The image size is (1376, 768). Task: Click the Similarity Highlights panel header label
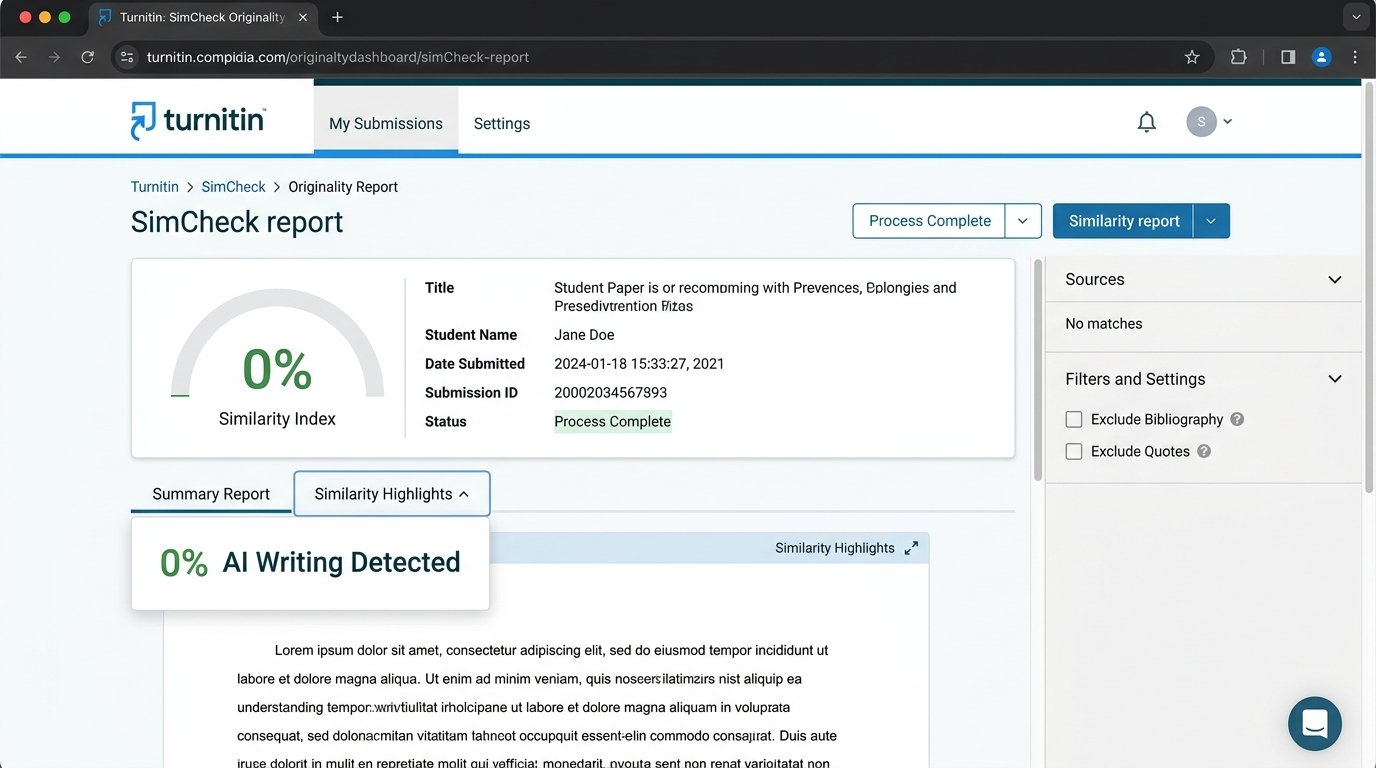tap(835, 548)
